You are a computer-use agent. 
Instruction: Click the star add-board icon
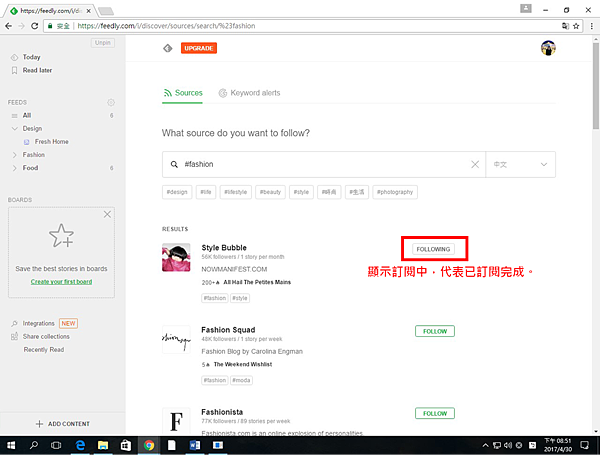click(x=61, y=235)
